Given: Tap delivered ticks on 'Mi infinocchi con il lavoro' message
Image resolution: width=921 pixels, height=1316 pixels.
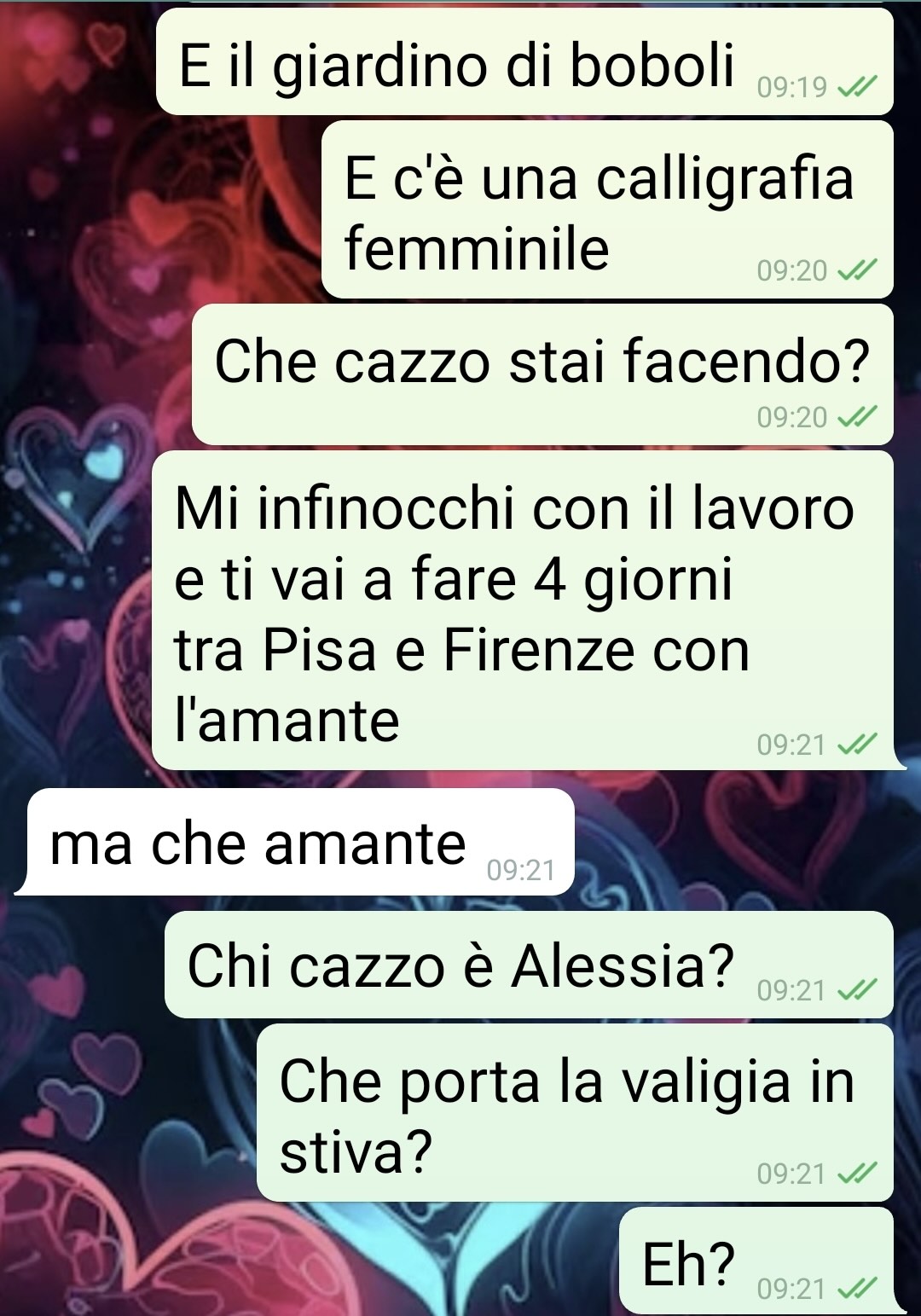Looking at the screenshot, I should (x=856, y=745).
